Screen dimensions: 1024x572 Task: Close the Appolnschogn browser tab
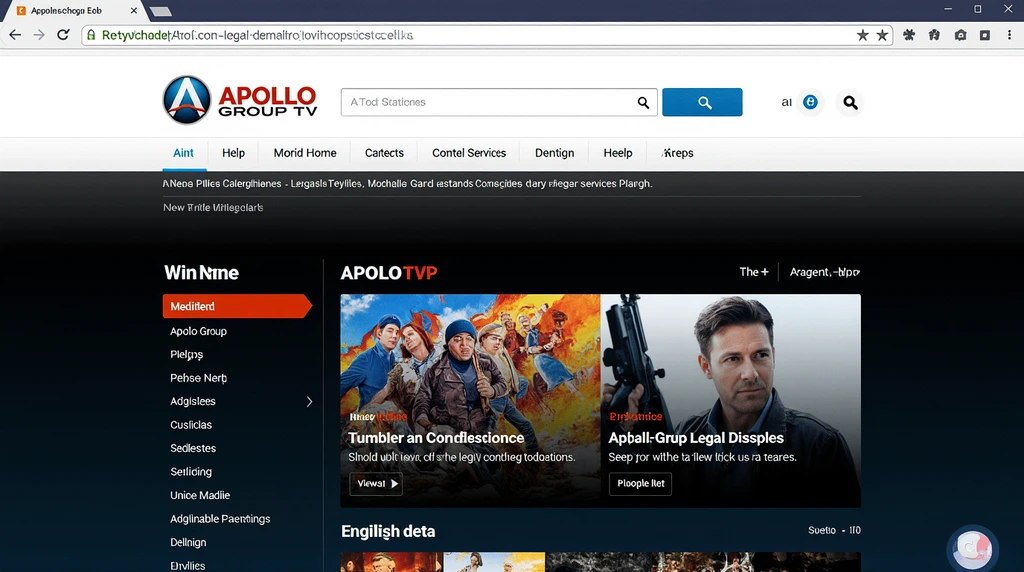click(x=133, y=10)
